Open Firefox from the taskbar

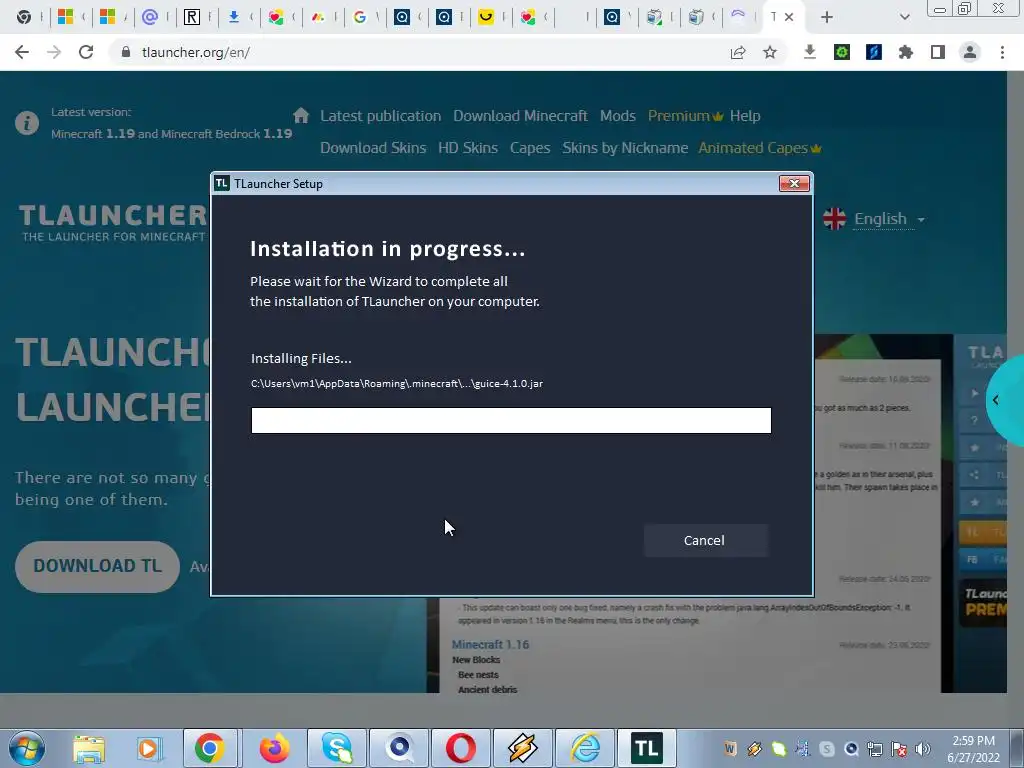[x=274, y=748]
